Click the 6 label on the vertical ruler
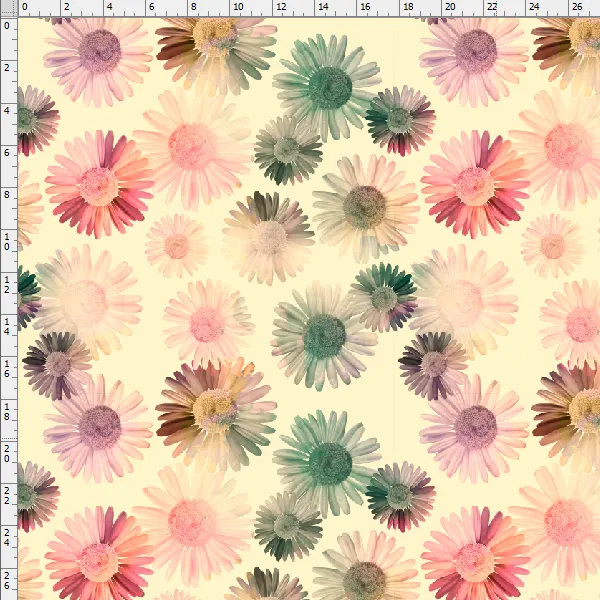The image size is (600, 600). coord(7,153)
